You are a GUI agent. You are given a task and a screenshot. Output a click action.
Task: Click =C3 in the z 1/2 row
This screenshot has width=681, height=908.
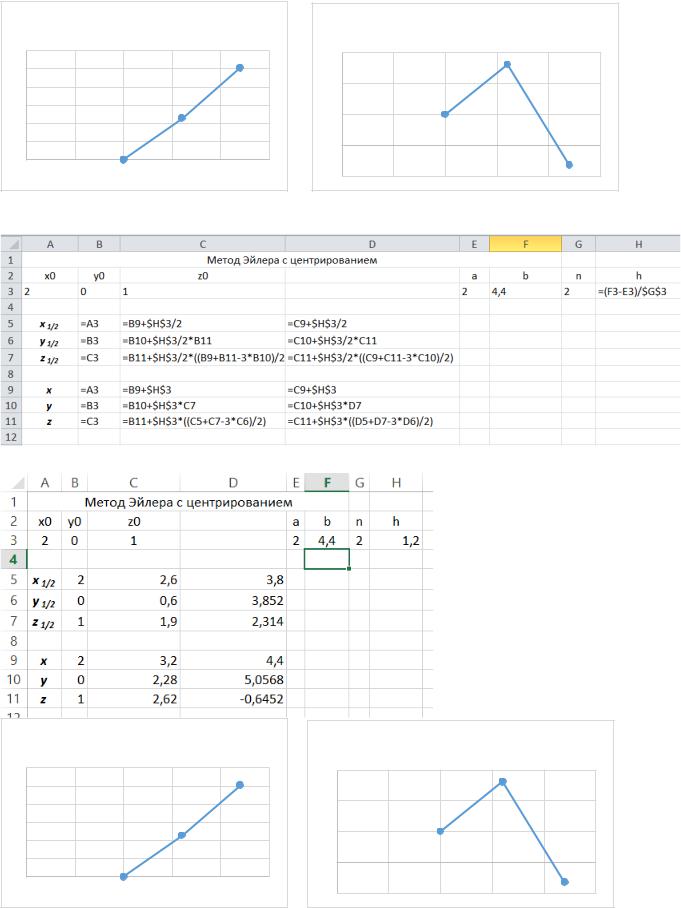click(x=99, y=358)
